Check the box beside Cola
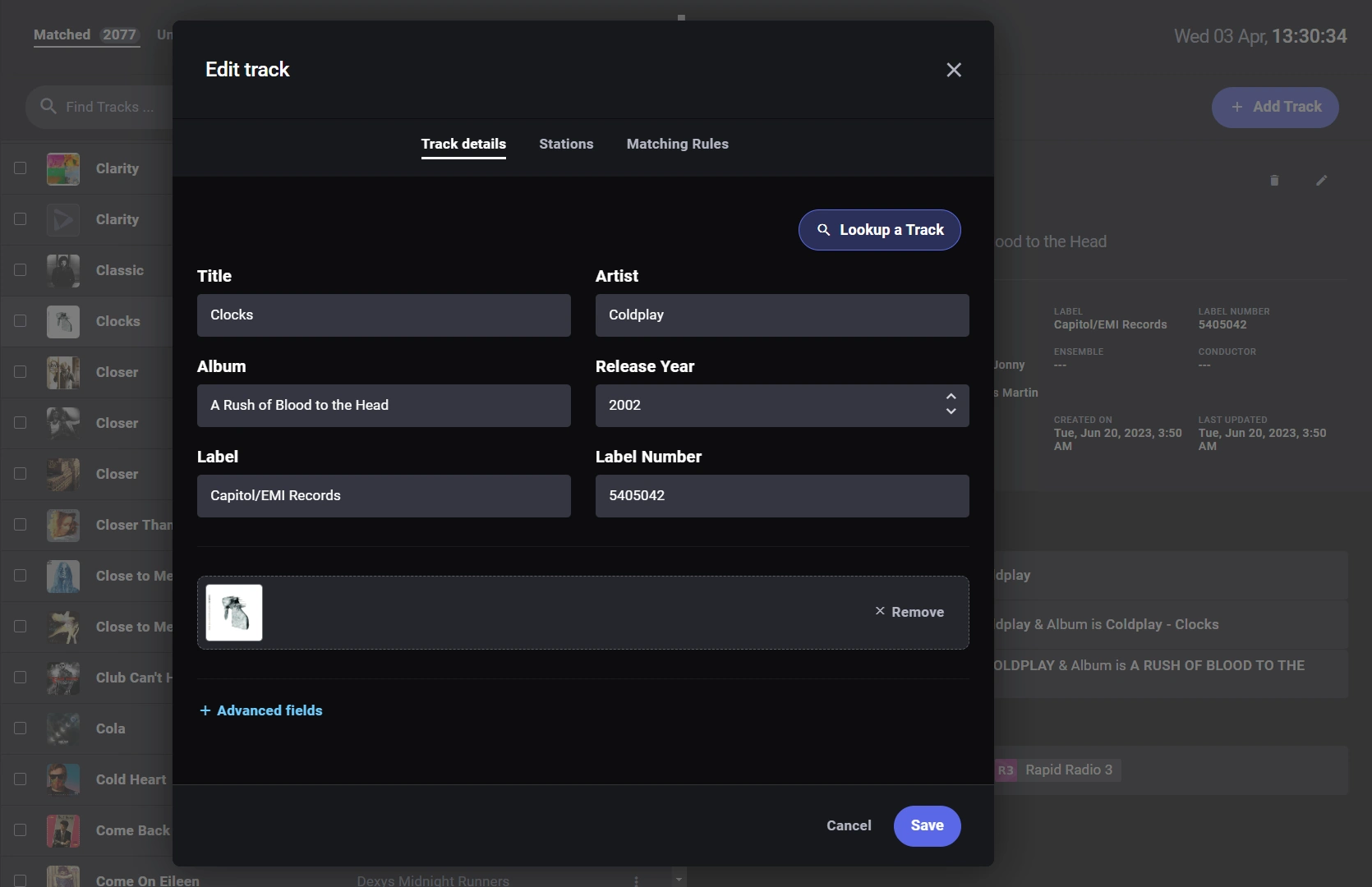 pyautogui.click(x=21, y=728)
